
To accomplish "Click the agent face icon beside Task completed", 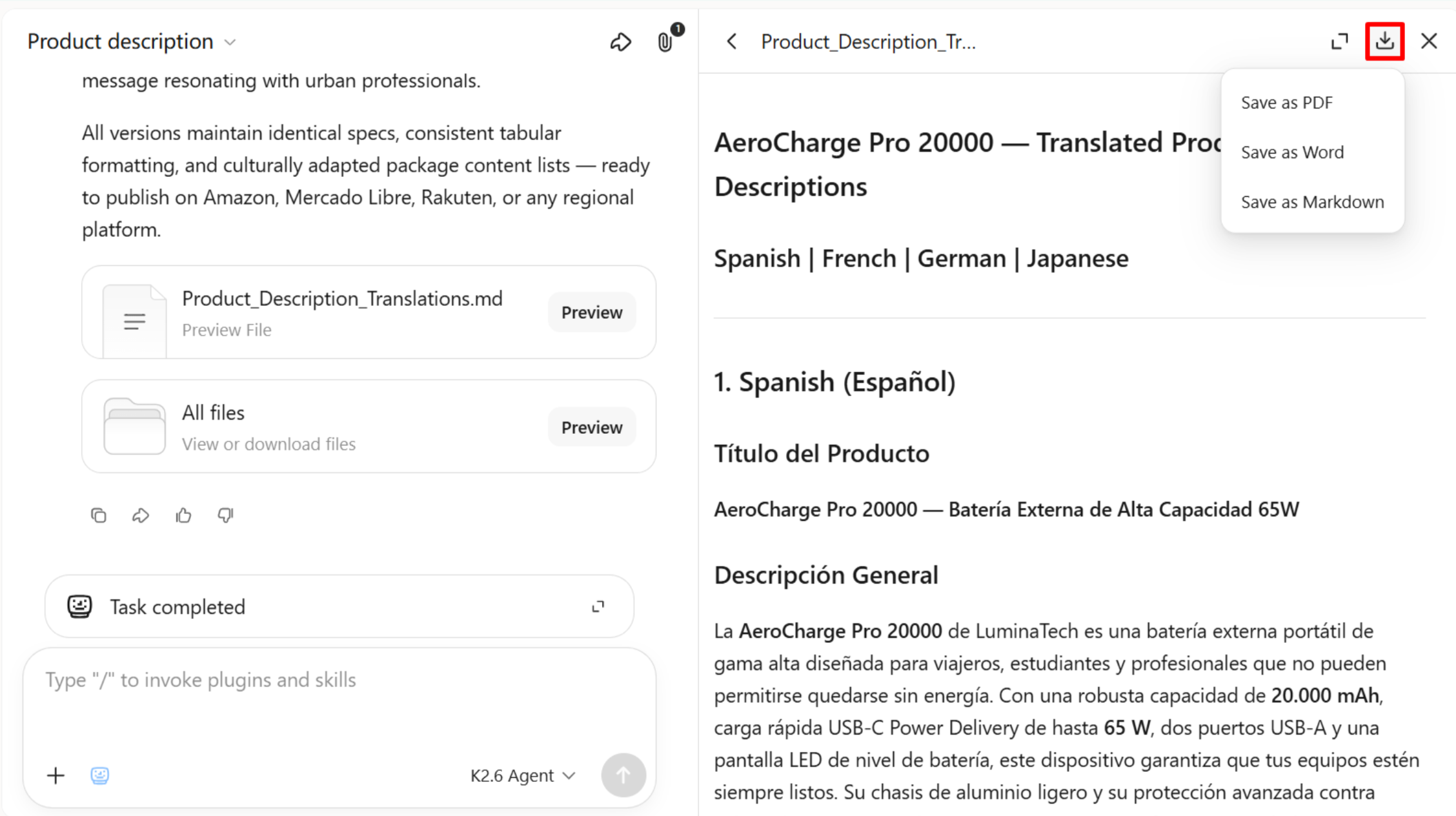I will point(80,606).
